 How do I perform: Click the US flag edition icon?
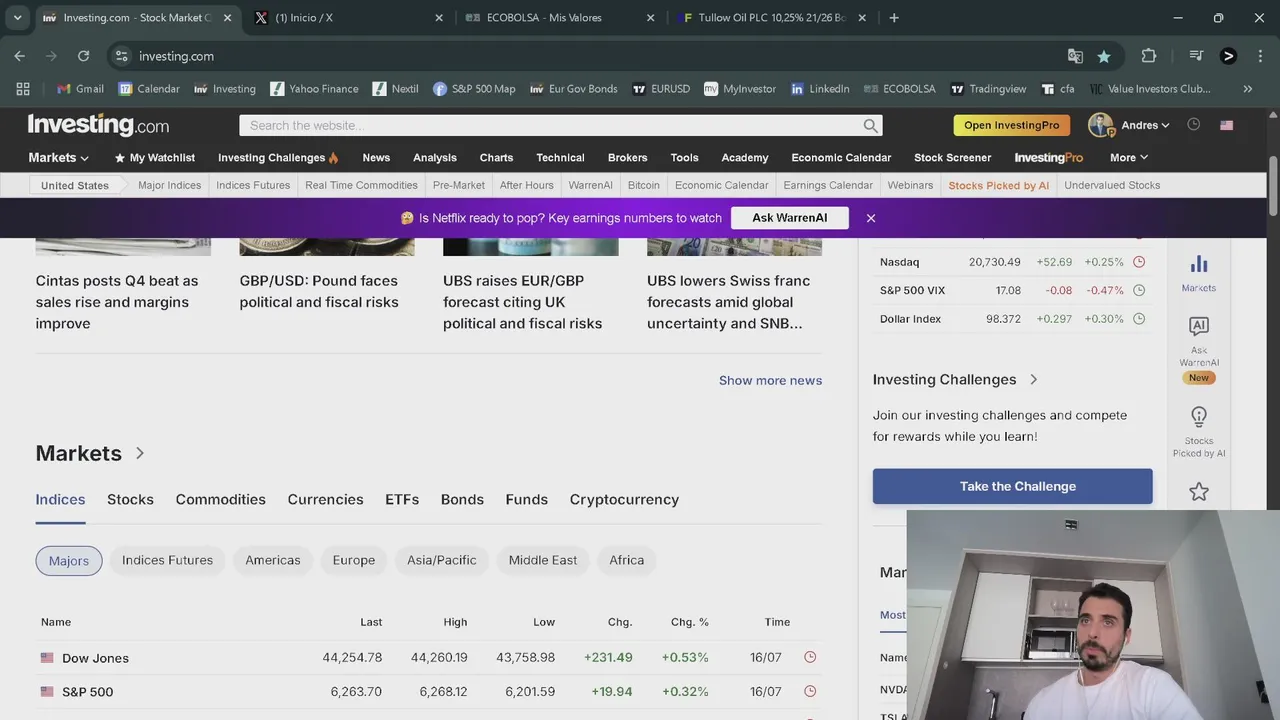pyautogui.click(x=1227, y=125)
